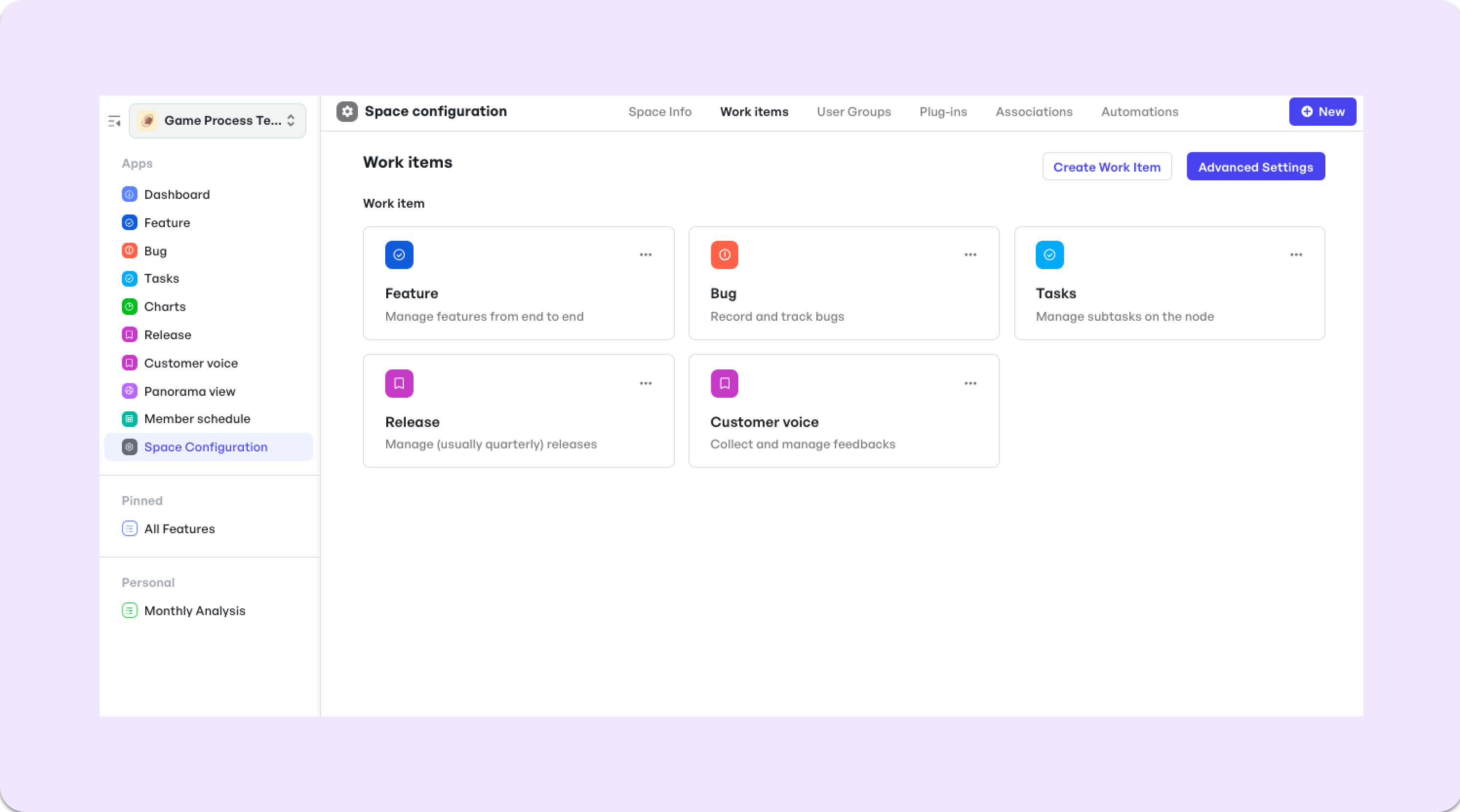Open Dashboard from the sidebar
1460x812 pixels.
[177, 194]
